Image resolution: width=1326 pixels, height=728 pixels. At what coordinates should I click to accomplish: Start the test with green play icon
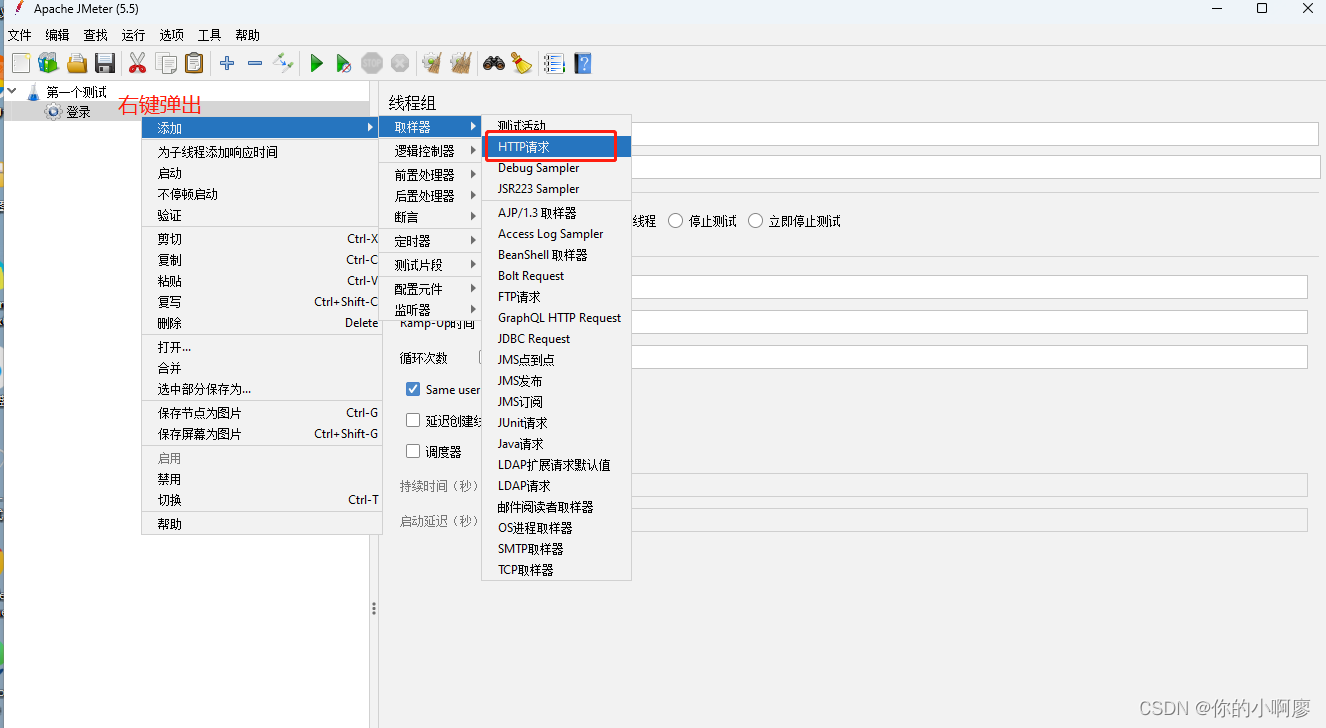point(316,63)
